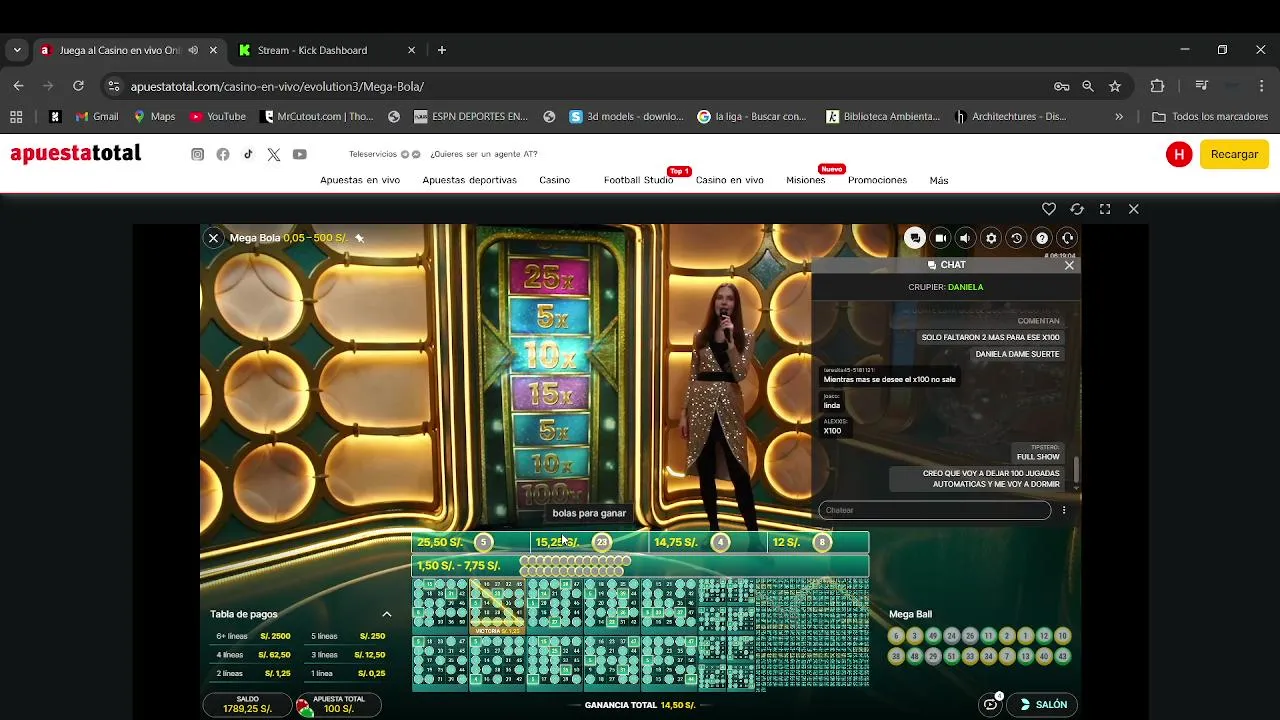The height and width of the screenshot is (720, 1280).
Task: Open the Misiones menu item
Action: pos(806,180)
